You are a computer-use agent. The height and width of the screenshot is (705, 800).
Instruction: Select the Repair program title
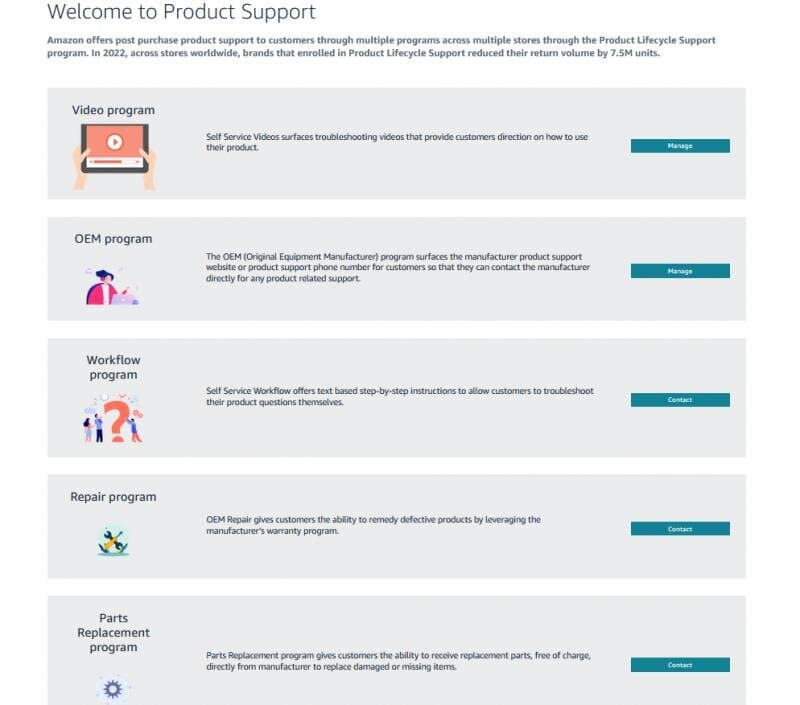coord(113,496)
